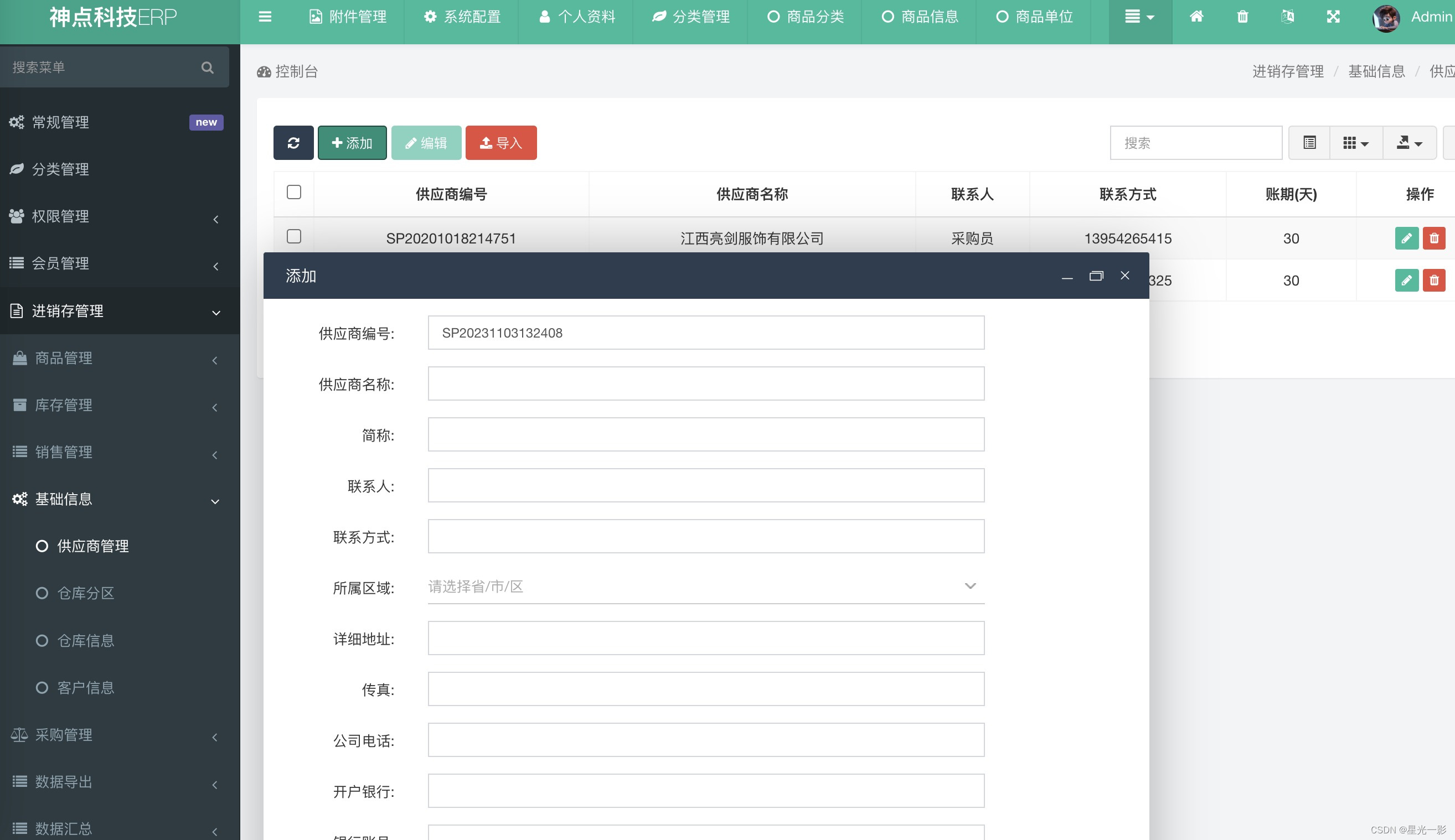Click the fullscreen expand icon in navbar

[1333, 17]
